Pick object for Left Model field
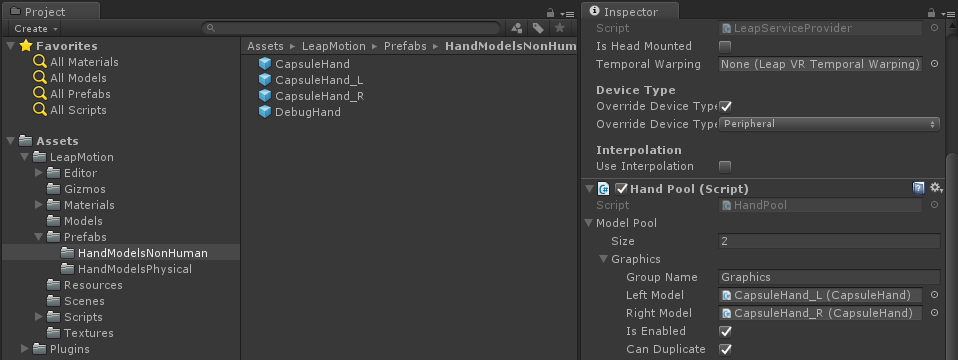Viewport: 958px width, 360px height. click(934, 295)
